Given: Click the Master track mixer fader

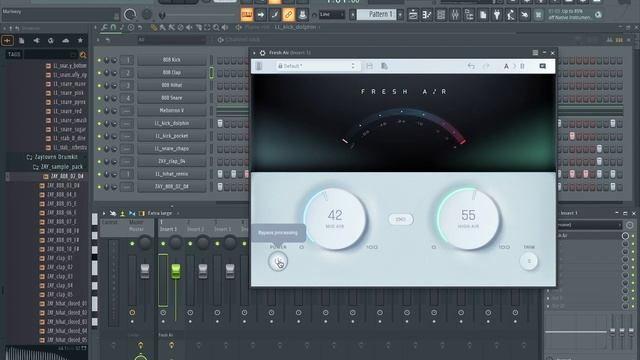Looking at the screenshot, I should 145,271.
